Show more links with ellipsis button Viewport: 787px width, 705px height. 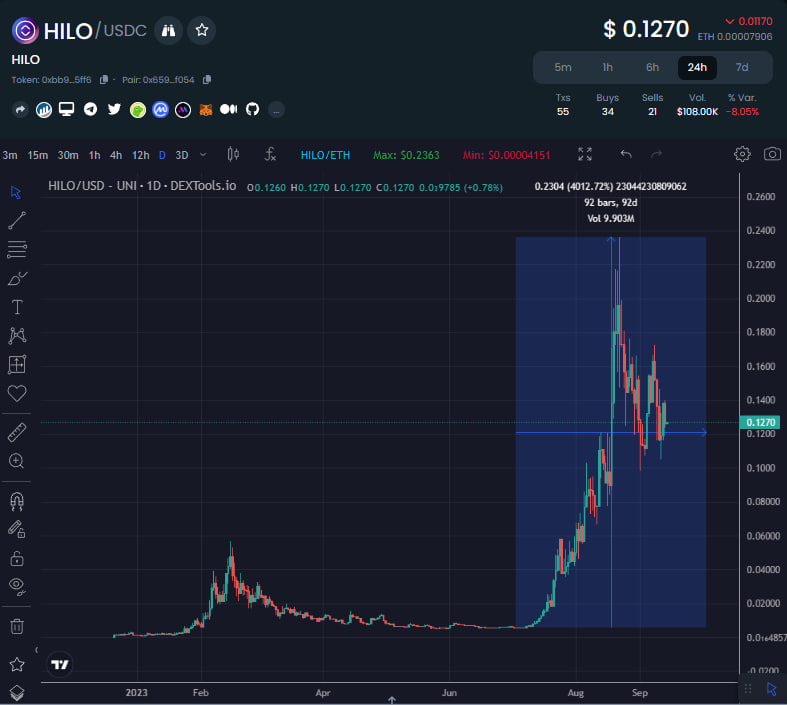(x=276, y=109)
